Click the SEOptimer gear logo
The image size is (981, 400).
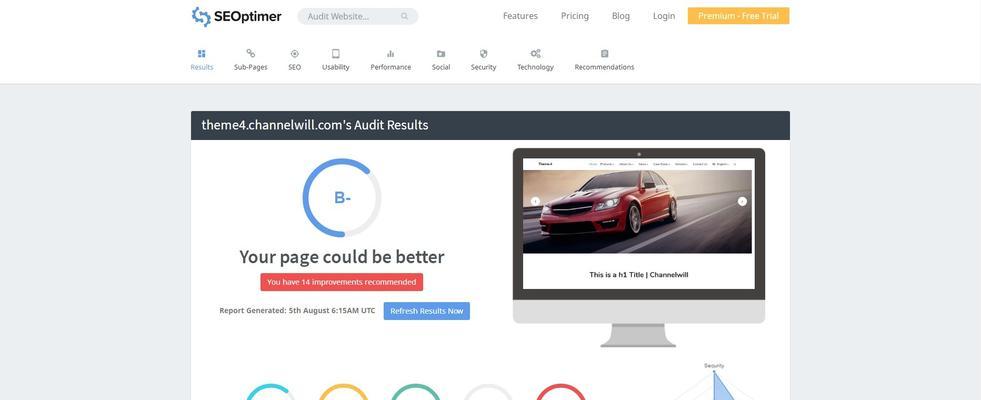click(201, 16)
